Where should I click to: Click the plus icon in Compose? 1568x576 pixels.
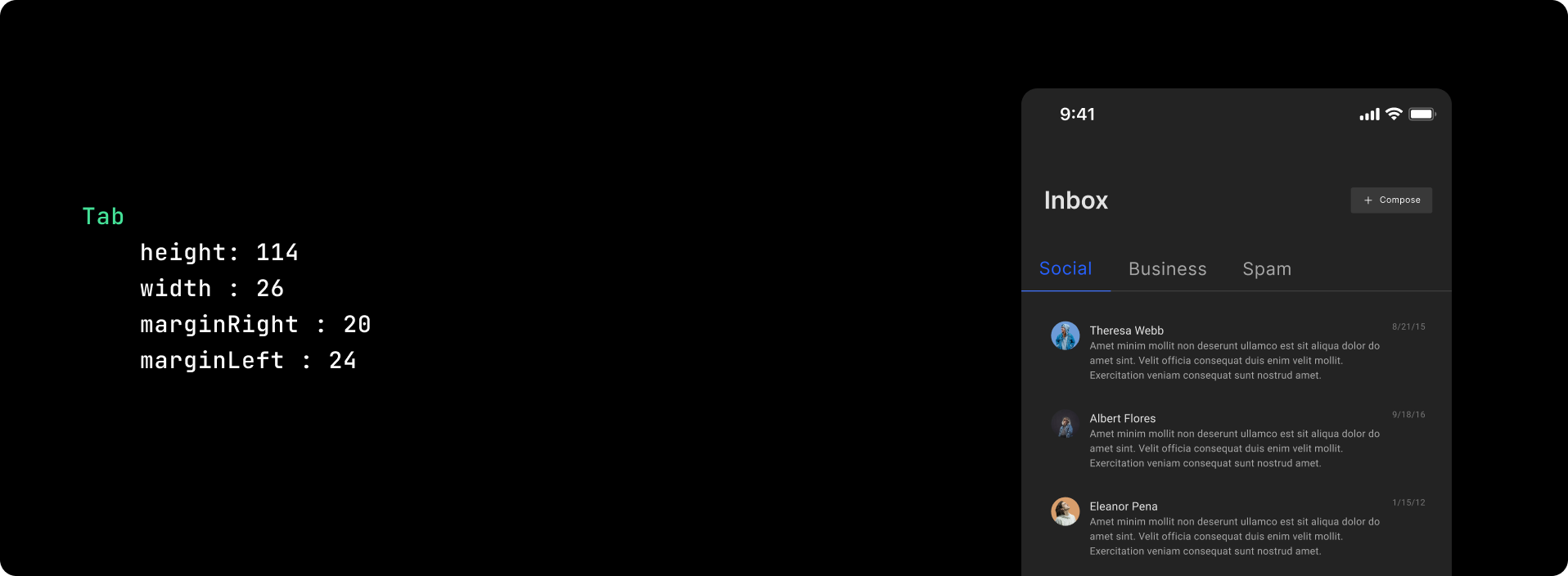pyautogui.click(x=1367, y=200)
